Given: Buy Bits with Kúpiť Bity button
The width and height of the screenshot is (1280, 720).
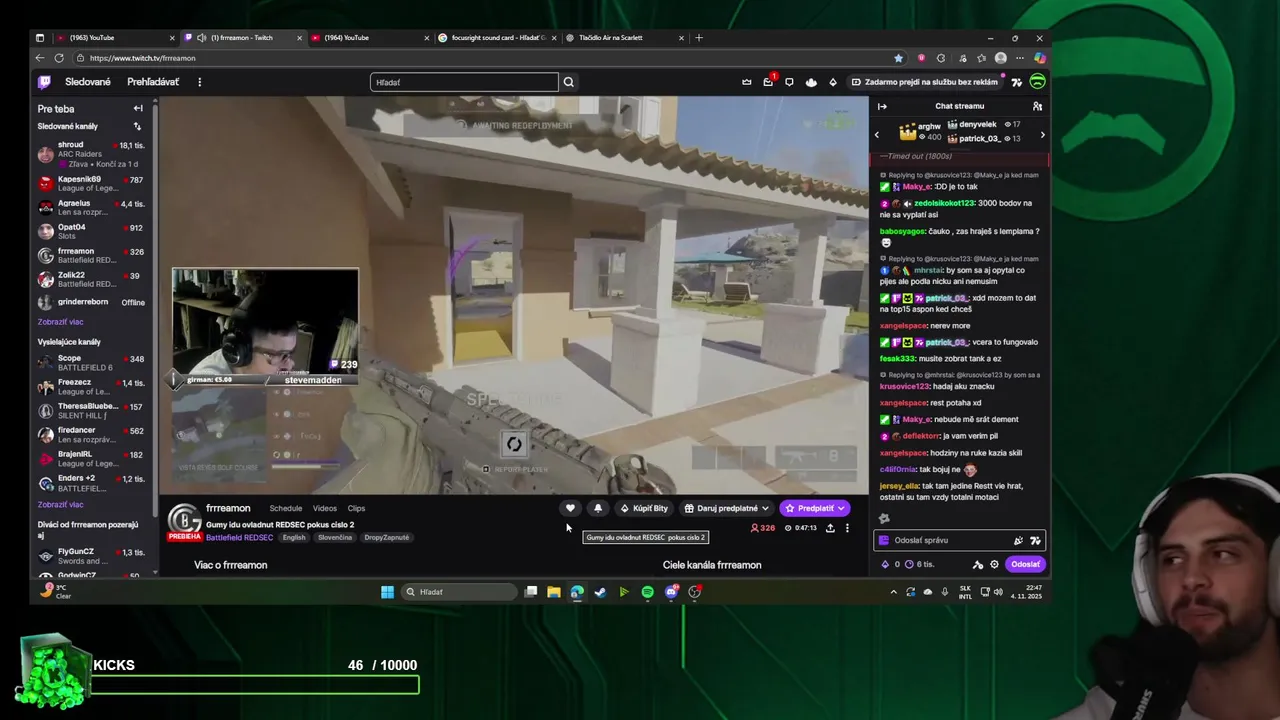Looking at the screenshot, I should [x=644, y=508].
